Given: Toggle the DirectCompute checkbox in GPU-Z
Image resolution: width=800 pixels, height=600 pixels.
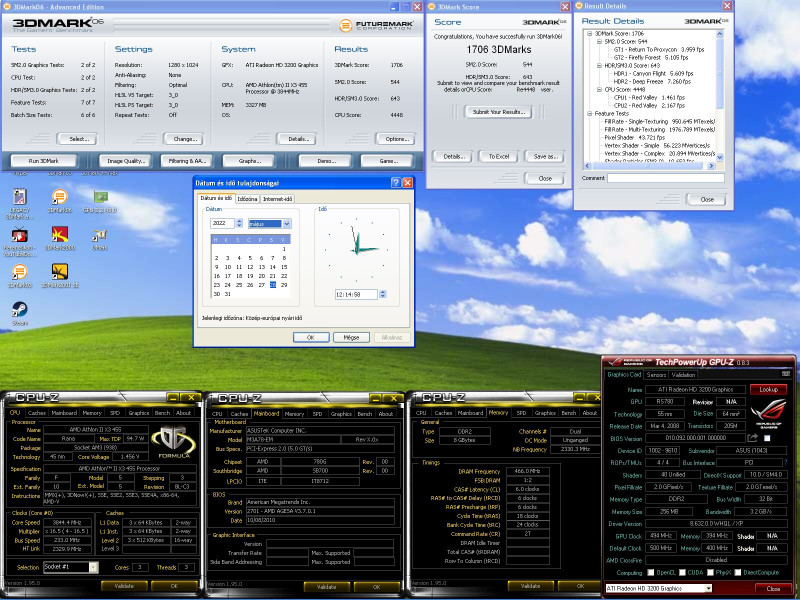Looking at the screenshot, I should (738, 572).
